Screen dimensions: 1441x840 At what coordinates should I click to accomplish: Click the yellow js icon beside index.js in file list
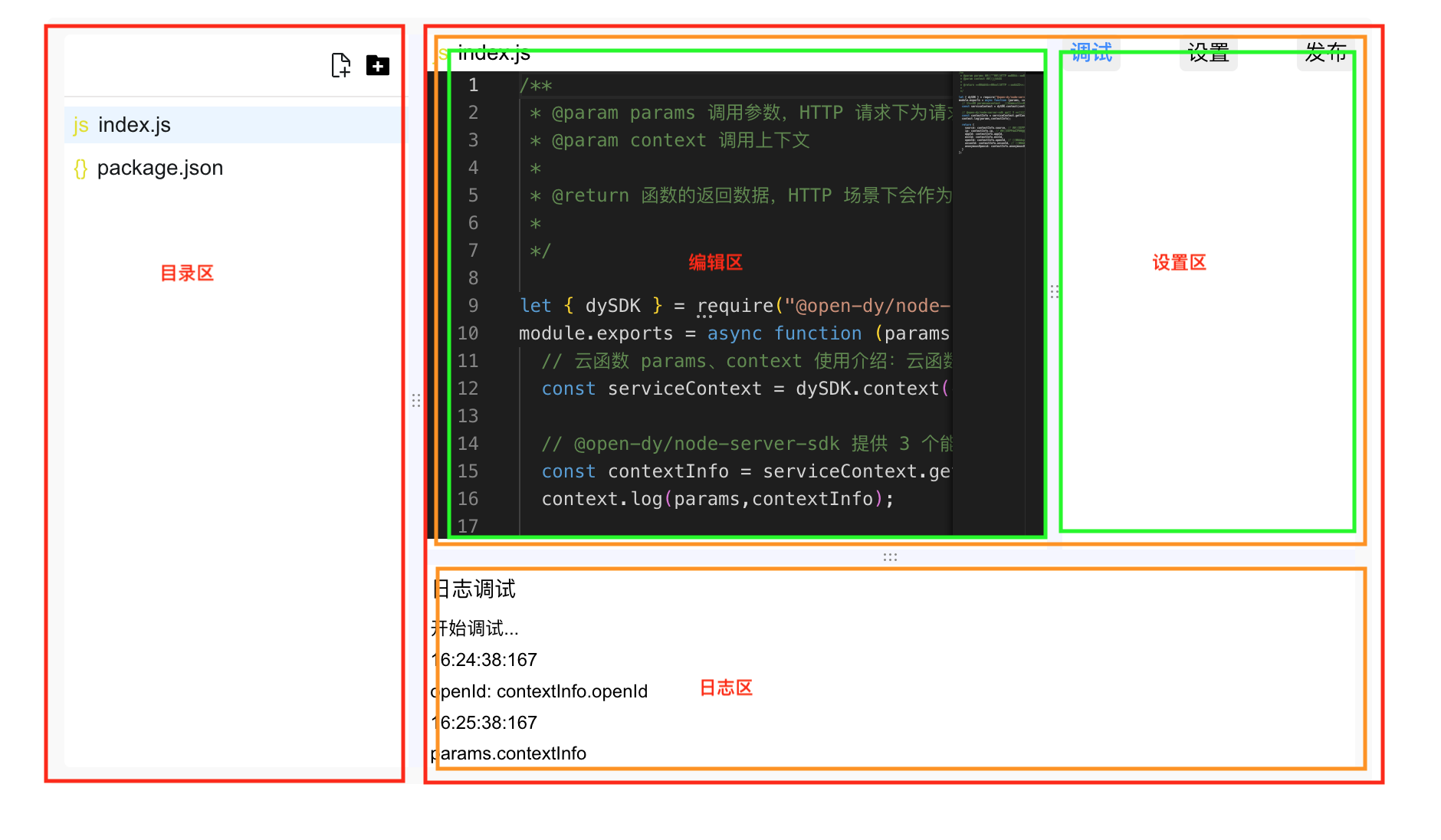pyautogui.click(x=80, y=125)
